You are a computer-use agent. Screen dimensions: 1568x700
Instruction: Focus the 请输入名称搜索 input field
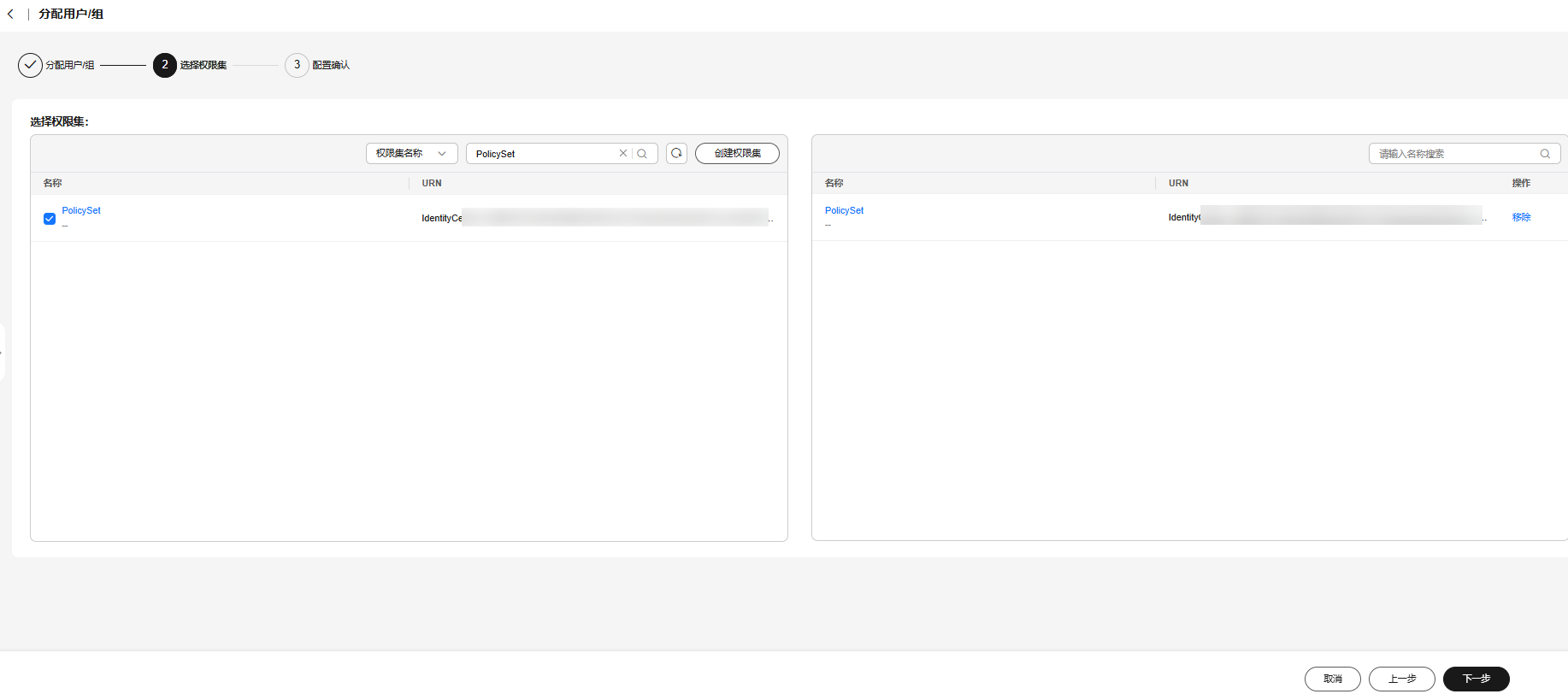pos(1453,154)
